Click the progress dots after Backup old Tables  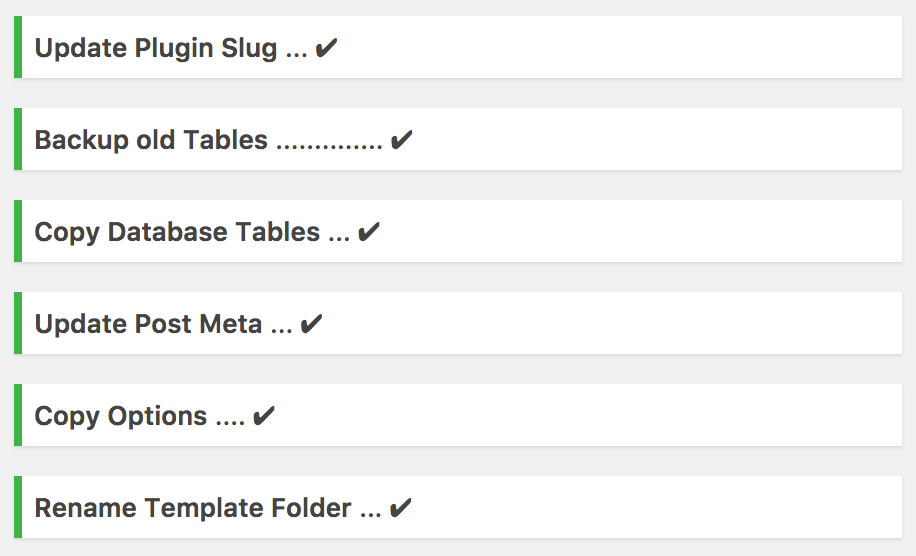(329, 146)
